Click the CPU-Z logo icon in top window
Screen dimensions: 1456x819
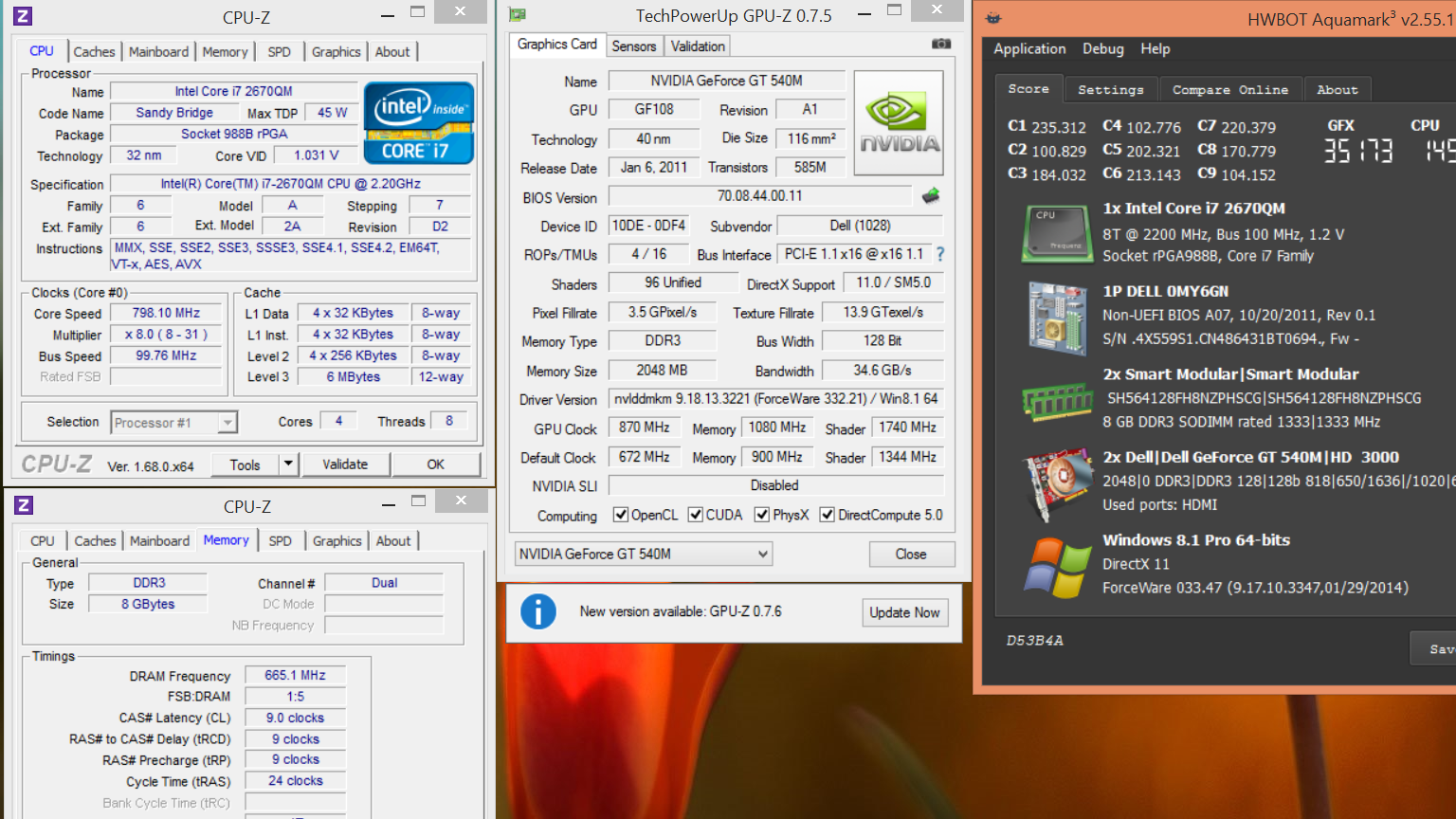[23, 16]
